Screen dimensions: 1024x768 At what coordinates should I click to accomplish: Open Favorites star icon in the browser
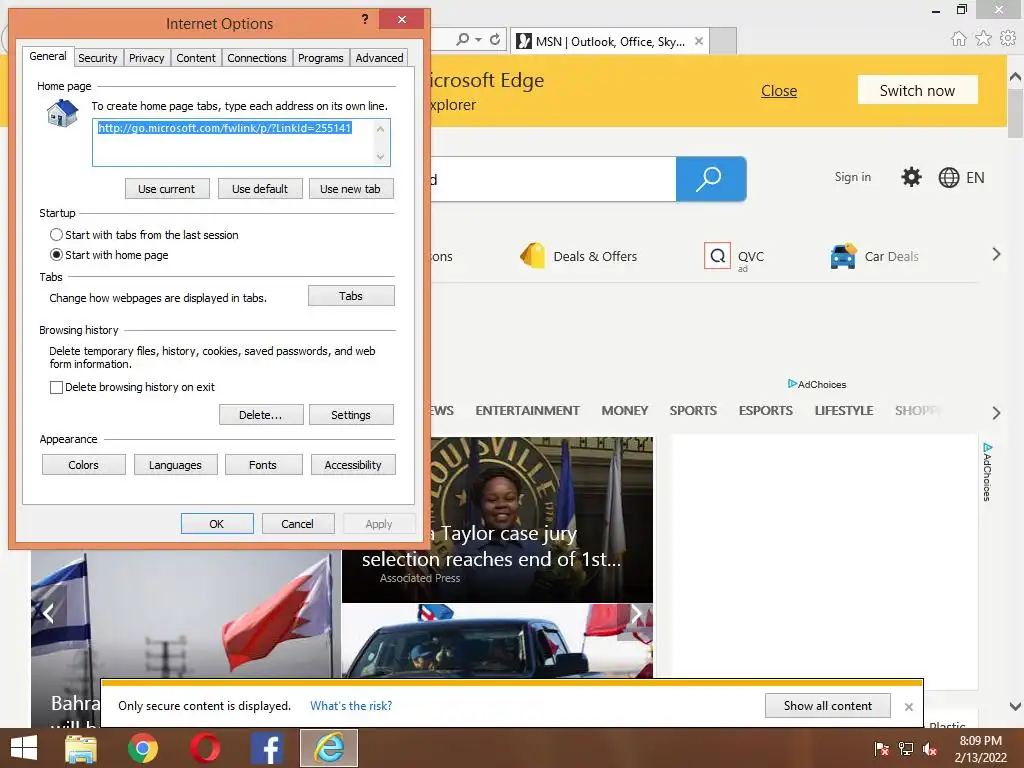pyautogui.click(x=983, y=39)
